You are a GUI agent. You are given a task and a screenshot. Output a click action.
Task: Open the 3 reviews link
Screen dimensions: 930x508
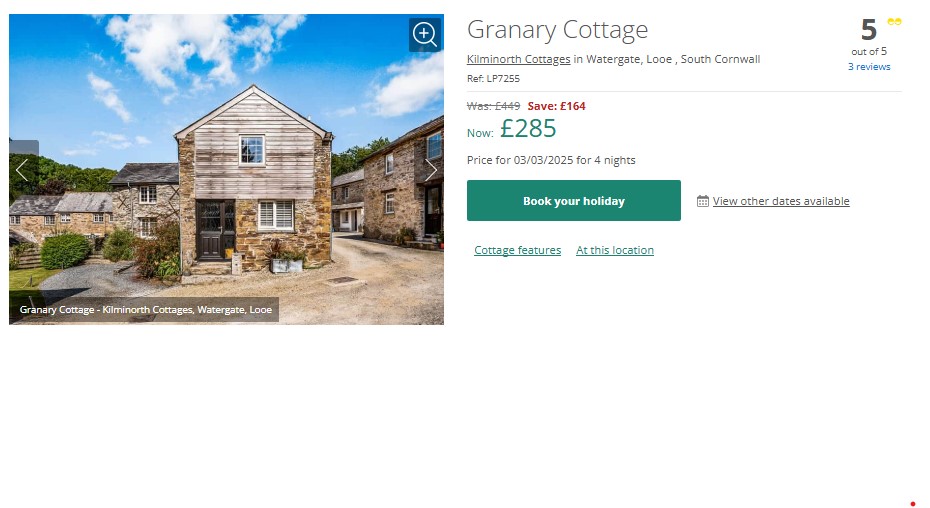(869, 66)
